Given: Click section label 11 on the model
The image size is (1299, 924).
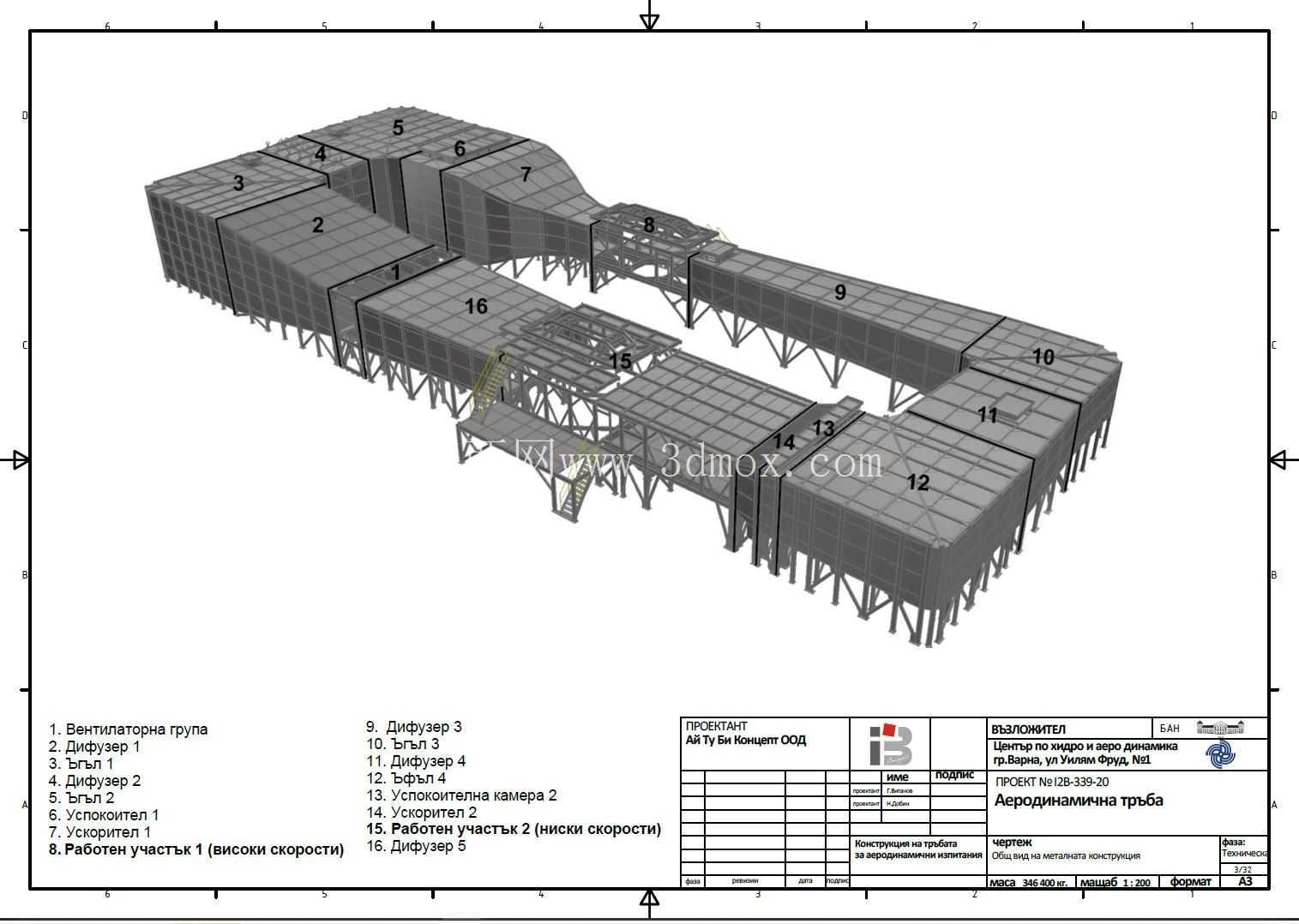Looking at the screenshot, I should (x=988, y=416).
